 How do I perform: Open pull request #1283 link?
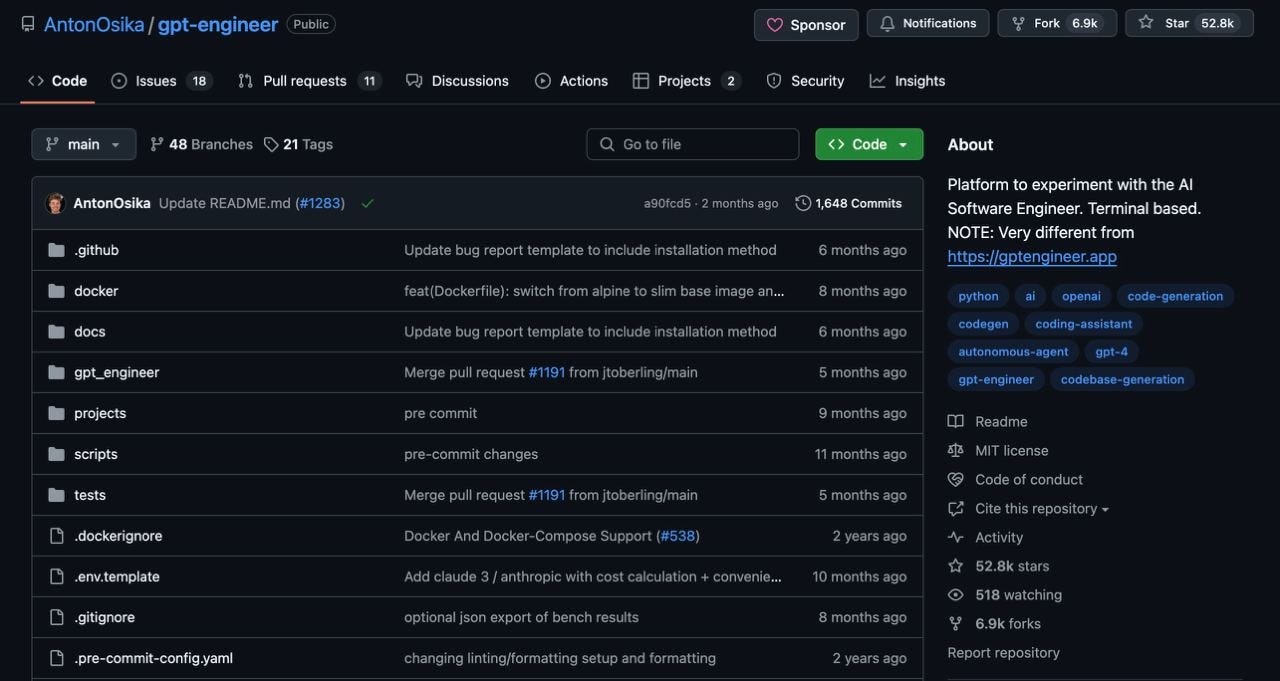pyautogui.click(x=320, y=203)
